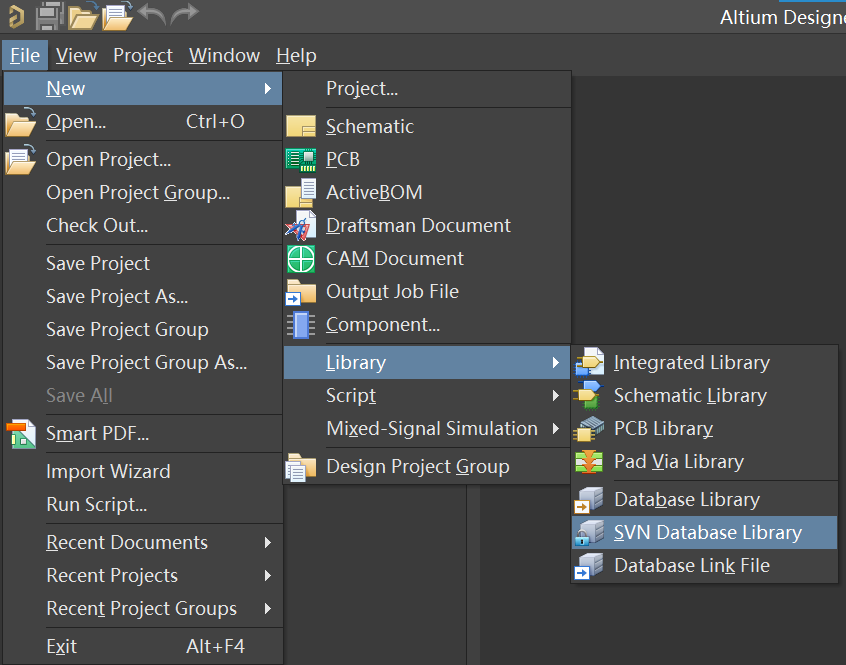Click the Altium logo icon in title bar
The image size is (846, 665).
17,16
